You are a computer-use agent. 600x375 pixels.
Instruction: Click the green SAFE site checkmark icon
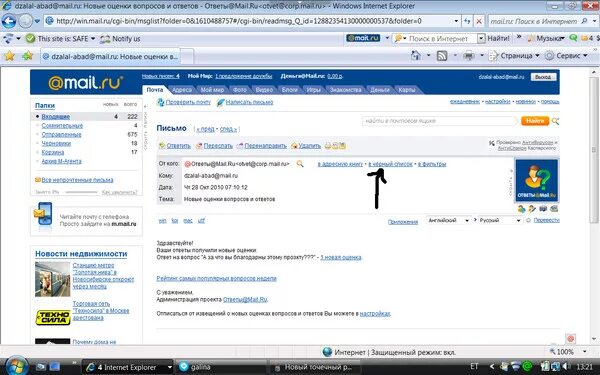click(x=31, y=39)
